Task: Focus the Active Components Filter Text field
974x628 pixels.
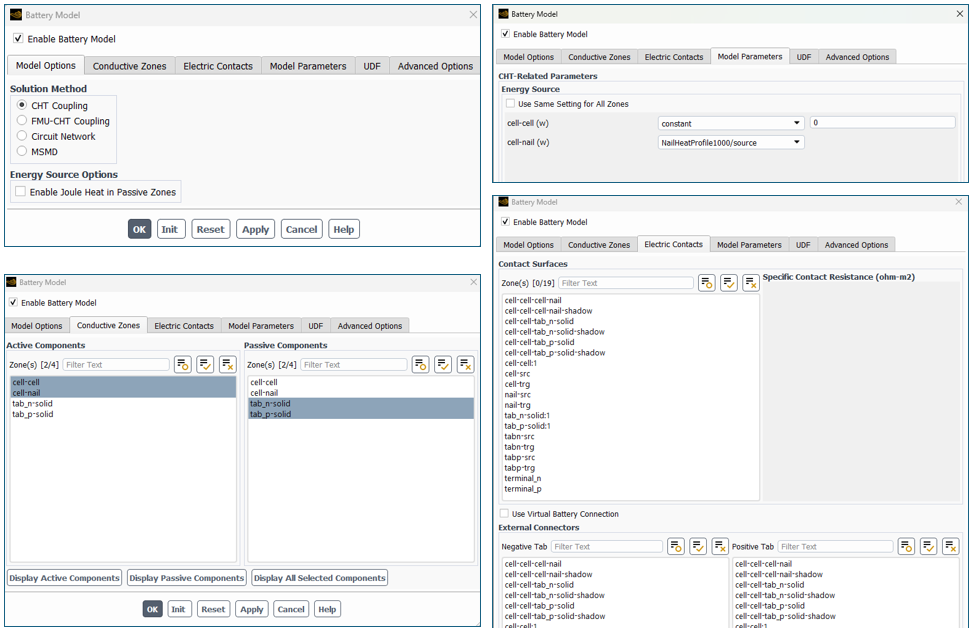Action: click(116, 365)
